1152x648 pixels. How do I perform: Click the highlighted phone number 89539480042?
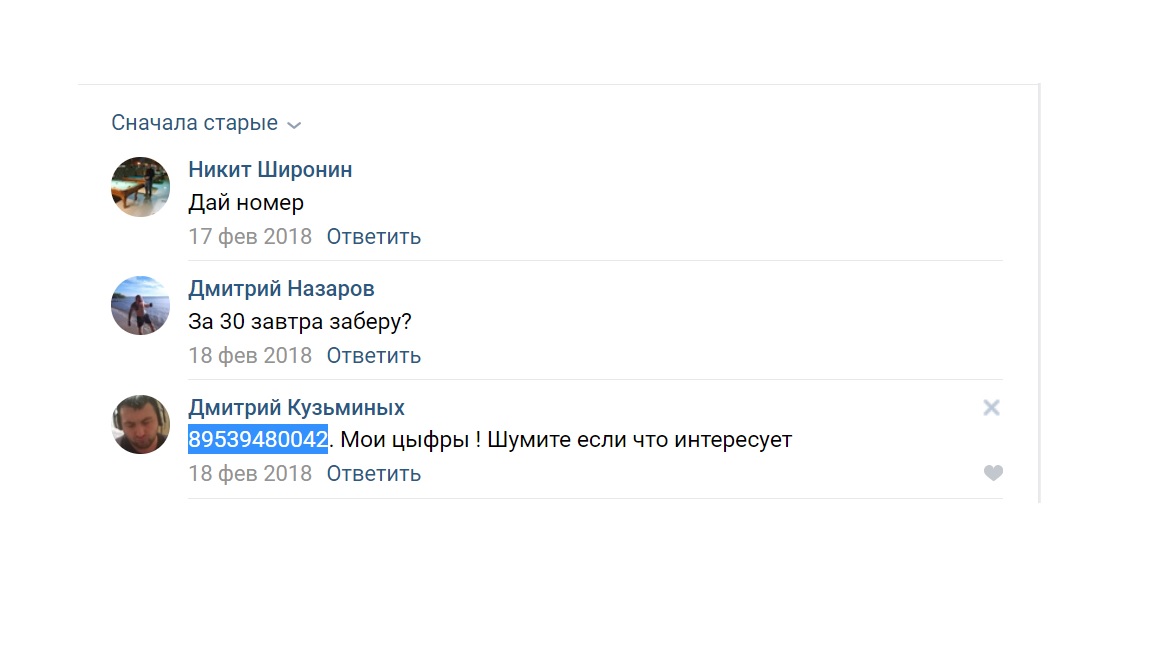pos(258,439)
